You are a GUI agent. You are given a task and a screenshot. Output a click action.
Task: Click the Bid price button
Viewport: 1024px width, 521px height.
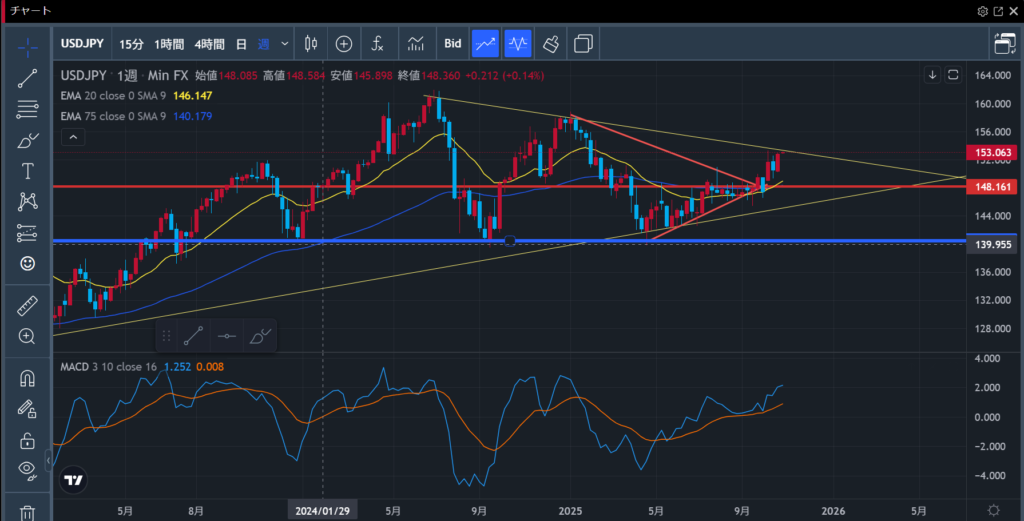click(453, 44)
